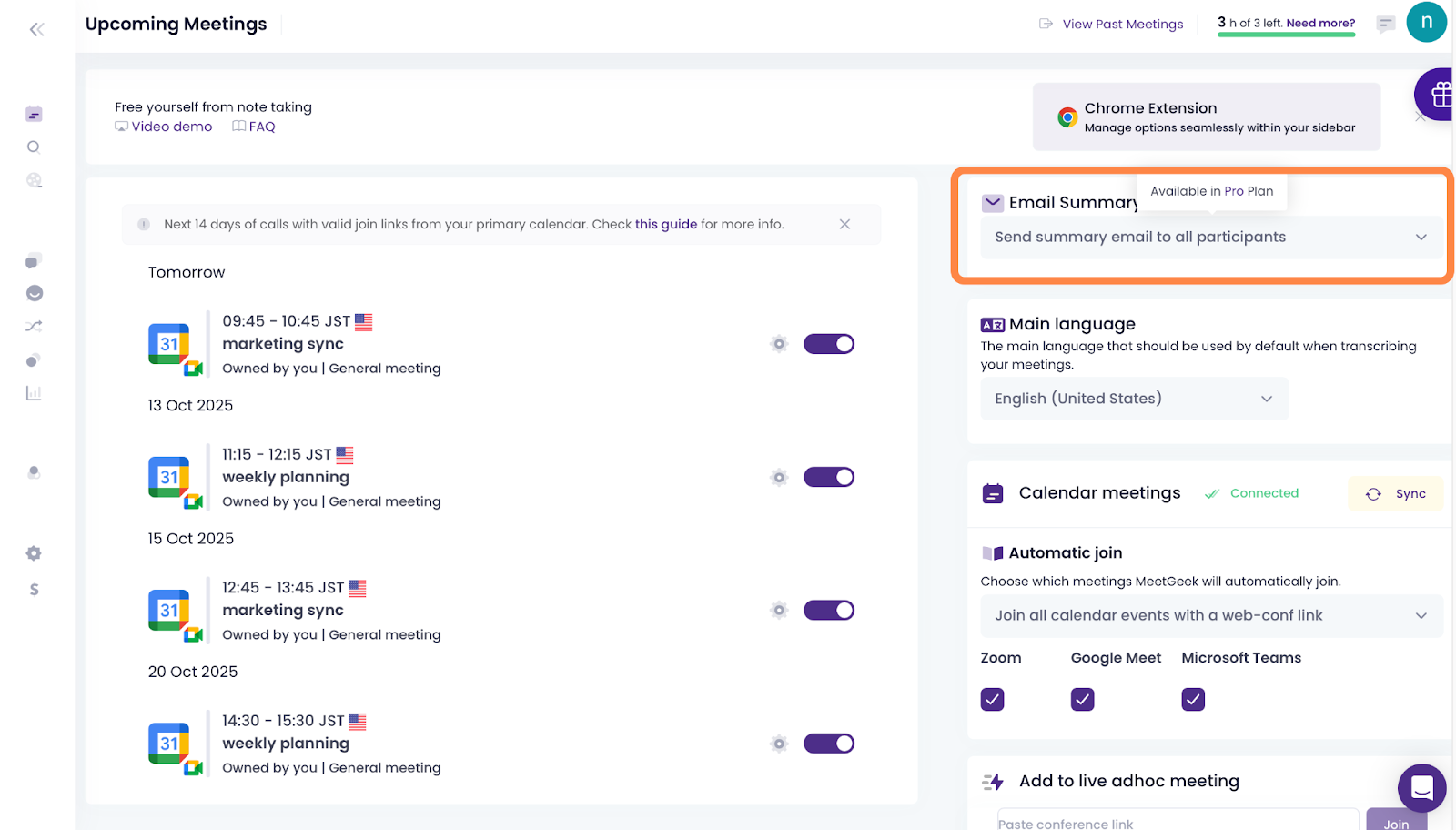This screenshot has width=1456, height=830.
Task: Click the settings gear in sidebar
Action: click(34, 553)
